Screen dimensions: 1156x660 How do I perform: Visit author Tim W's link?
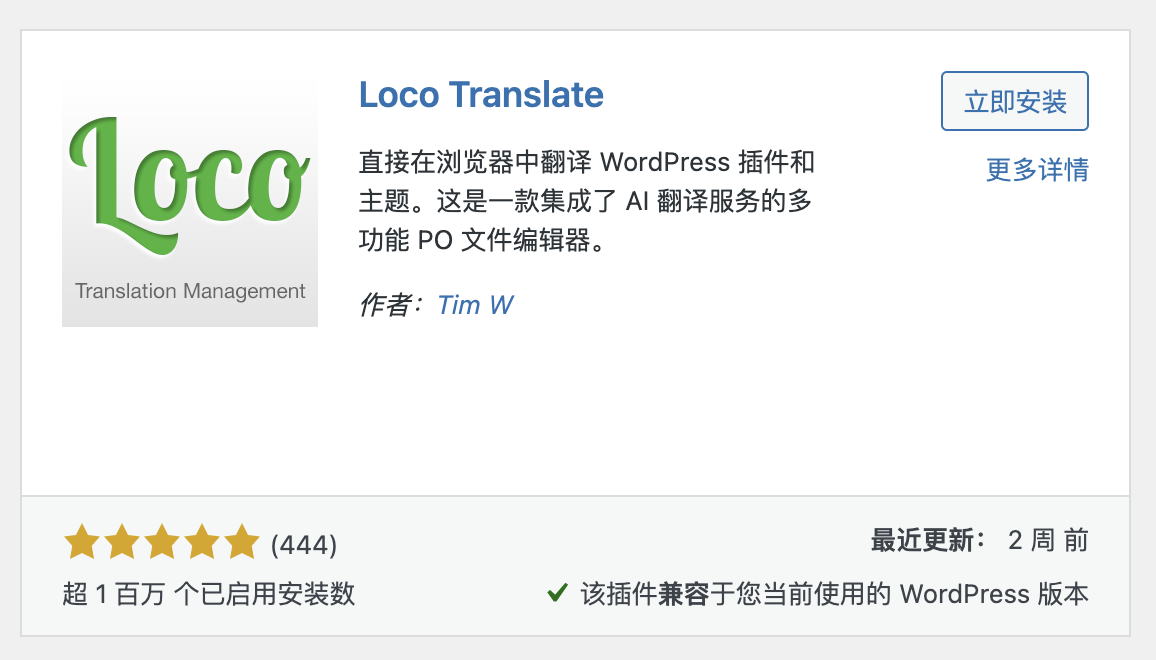475,305
